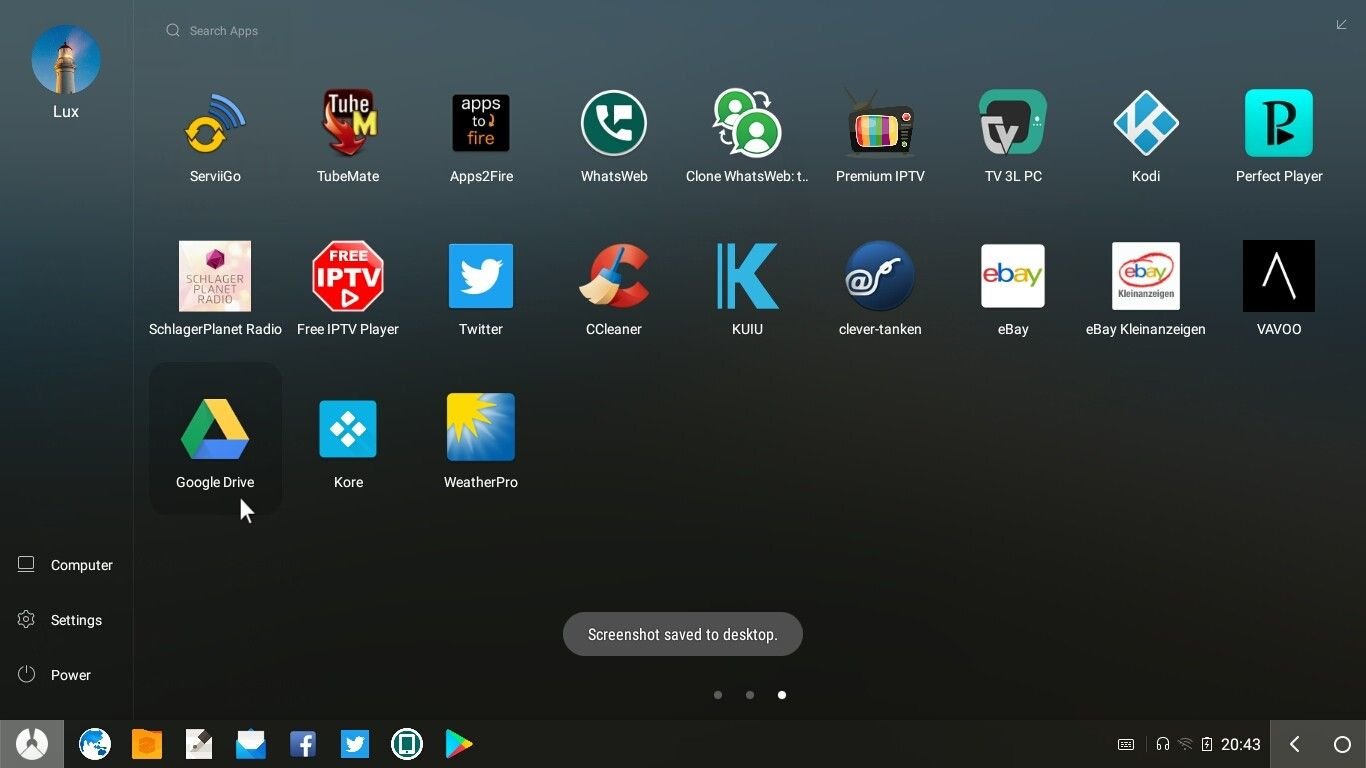Open Google Drive
1366x768 pixels.
click(215, 429)
